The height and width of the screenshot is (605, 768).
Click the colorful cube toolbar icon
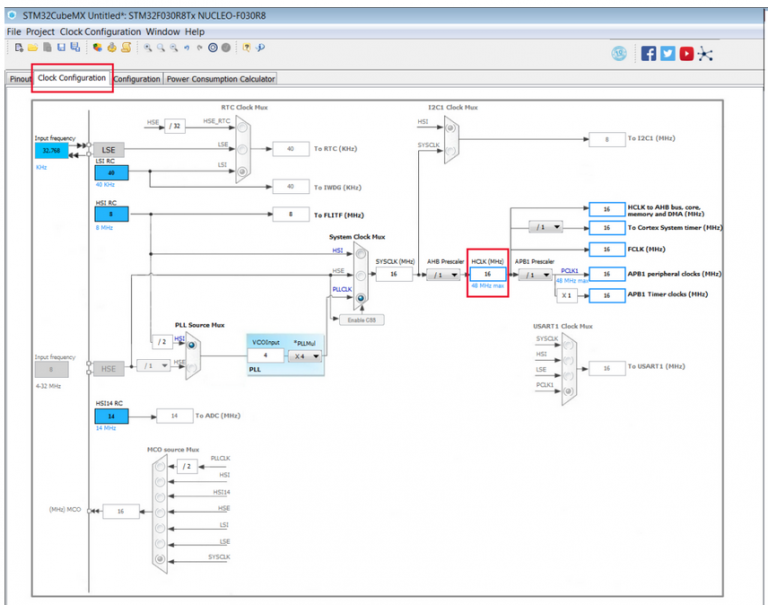click(x=97, y=48)
